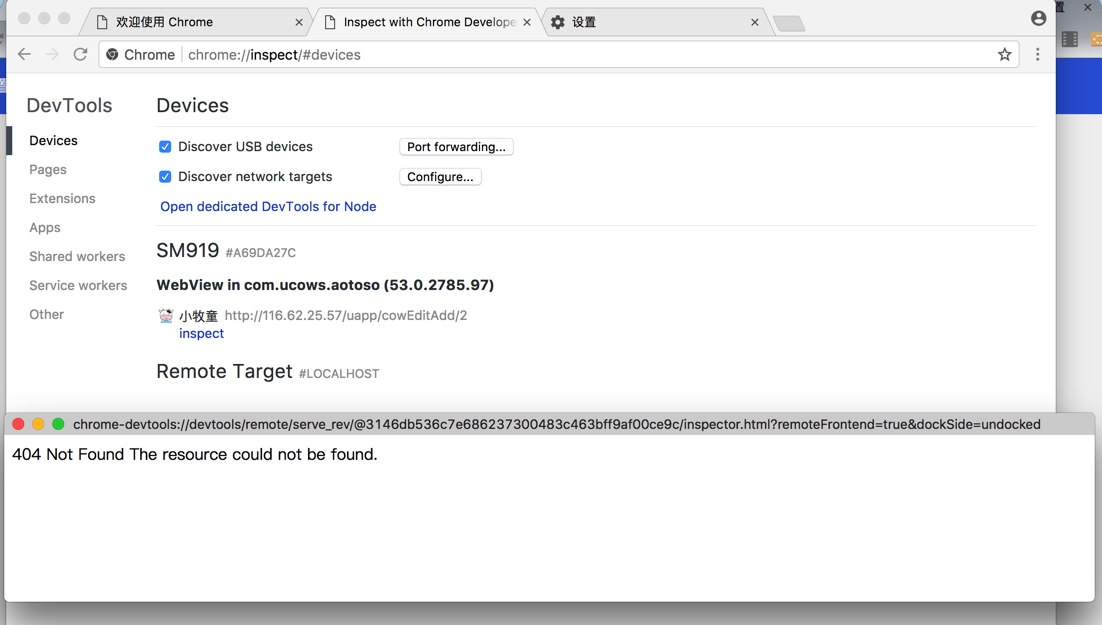Click the Configure button
The width and height of the screenshot is (1102, 625).
pyautogui.click(x=440, y=177)
